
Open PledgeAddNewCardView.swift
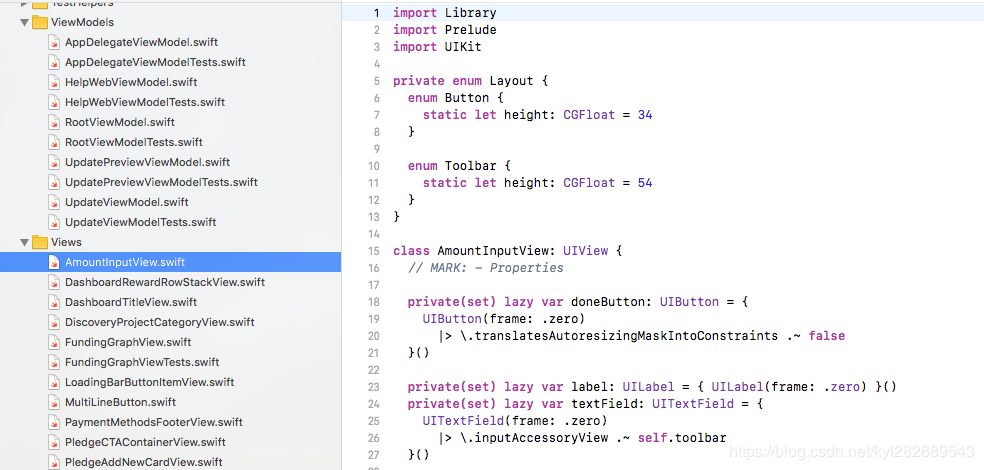[144, 463]
